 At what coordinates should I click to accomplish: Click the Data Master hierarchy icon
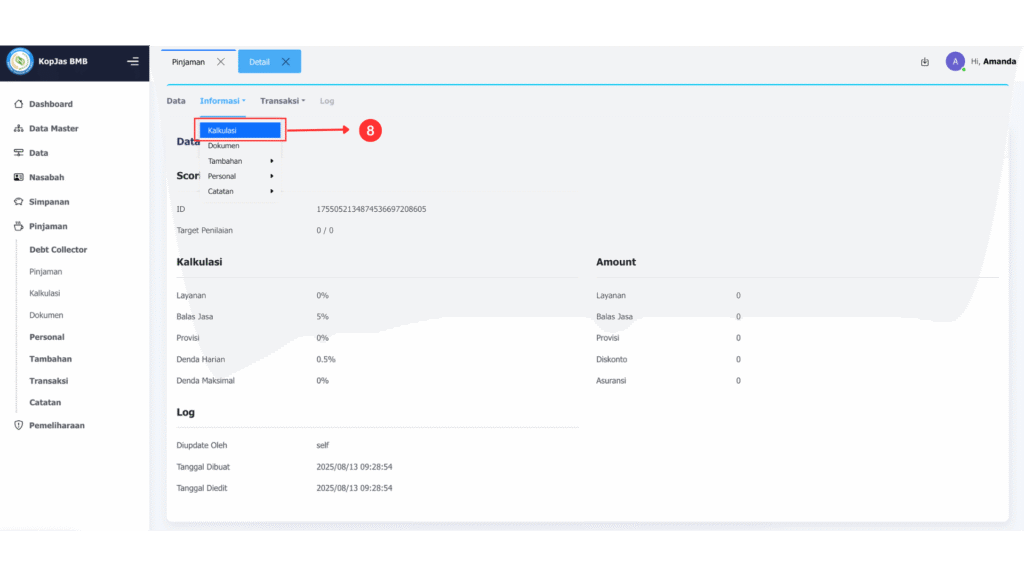tap(18, 129)
